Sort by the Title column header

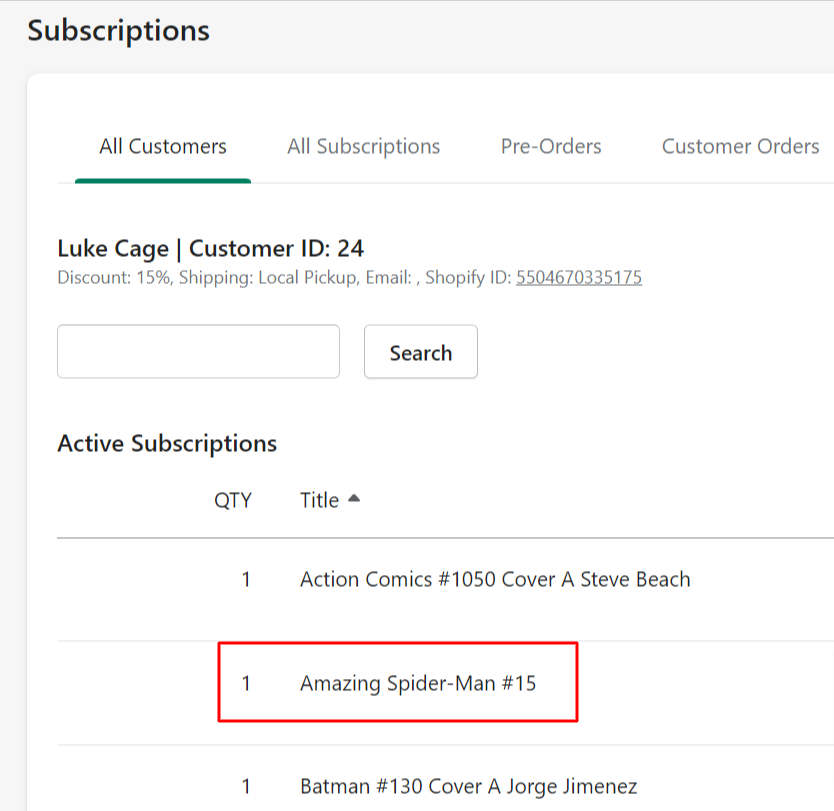319,500
